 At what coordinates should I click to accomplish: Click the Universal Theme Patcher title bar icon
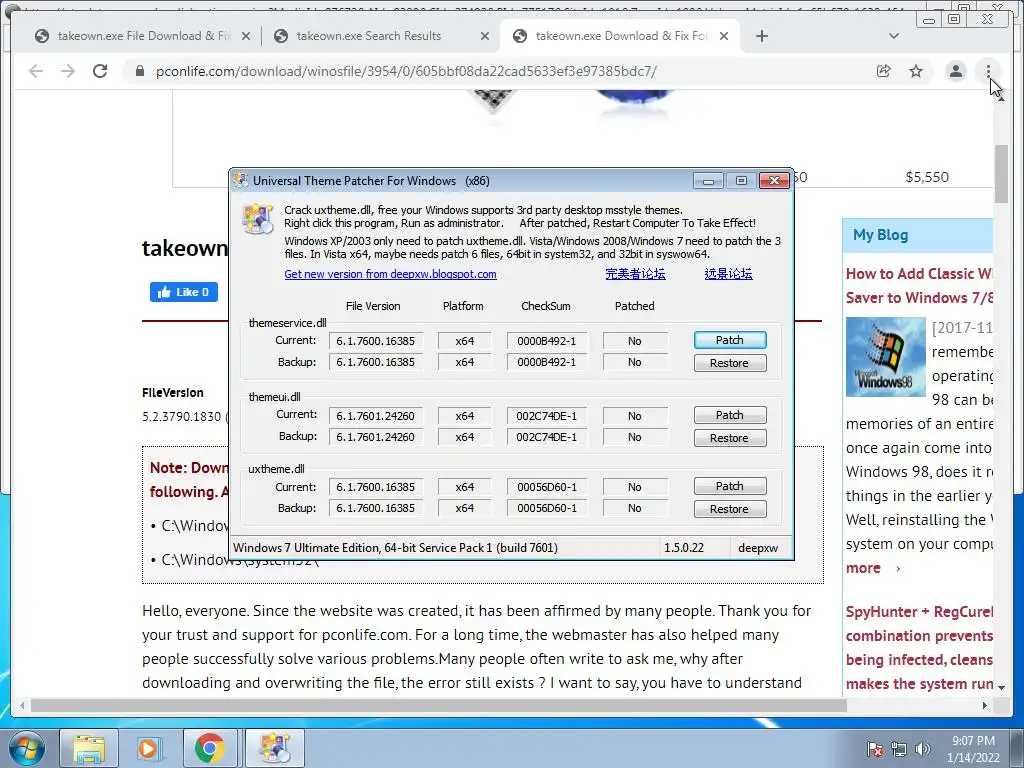[x=241, y=180]
